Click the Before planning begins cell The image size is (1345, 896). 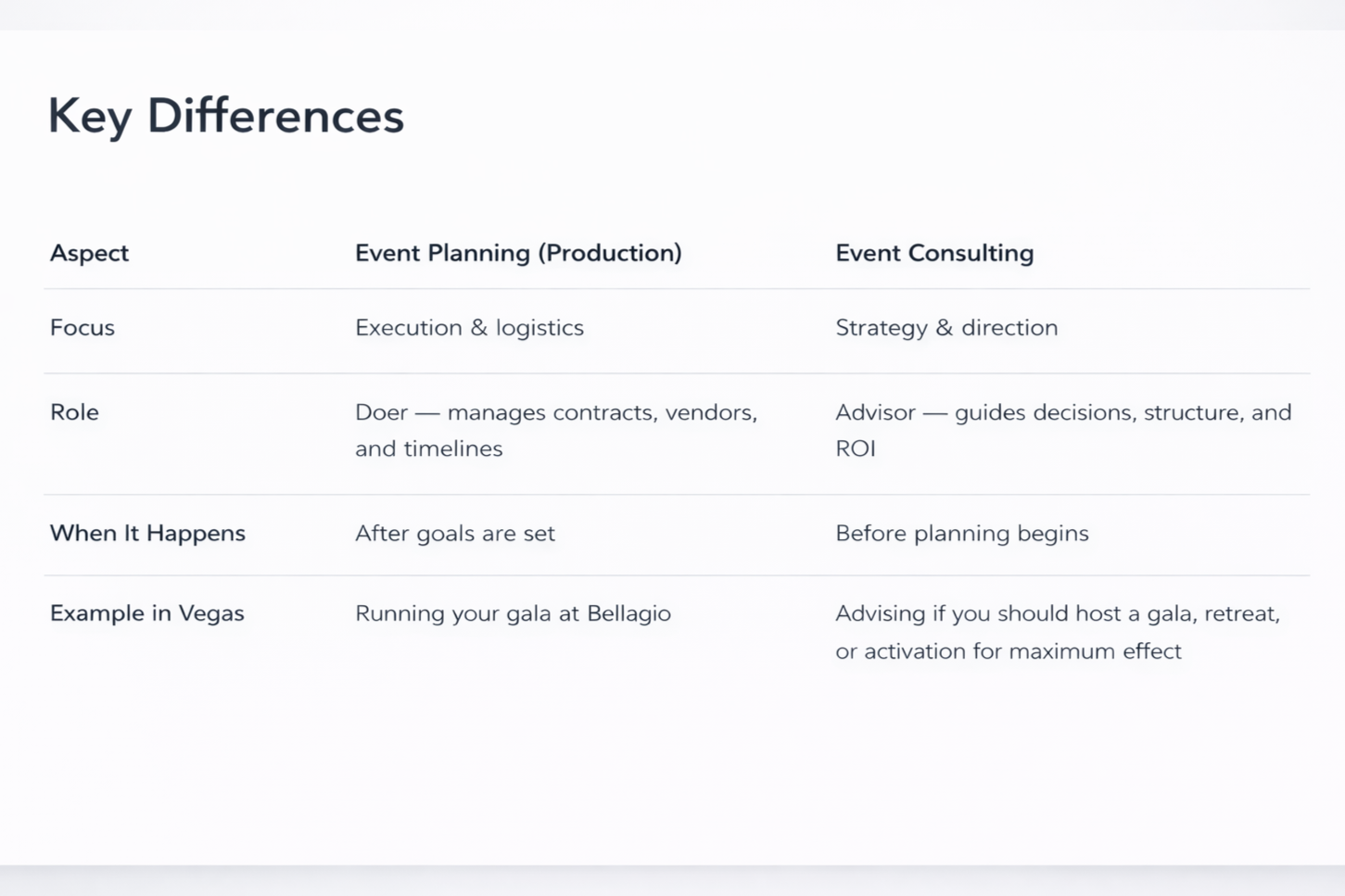coord(962,534)
